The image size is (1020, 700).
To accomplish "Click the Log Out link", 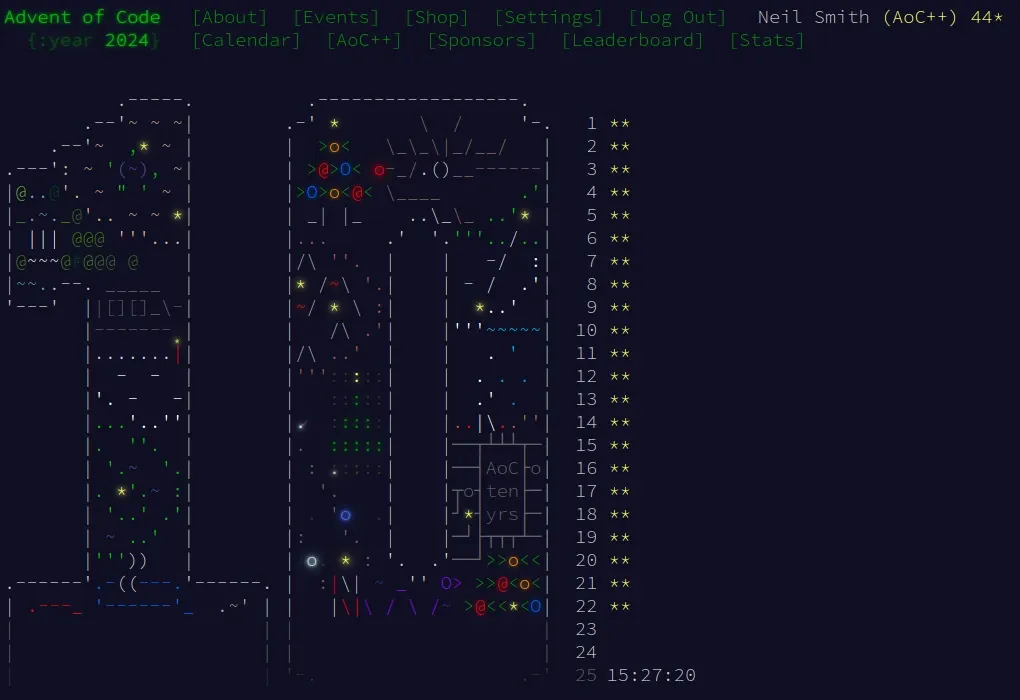I will click(678, 16).
